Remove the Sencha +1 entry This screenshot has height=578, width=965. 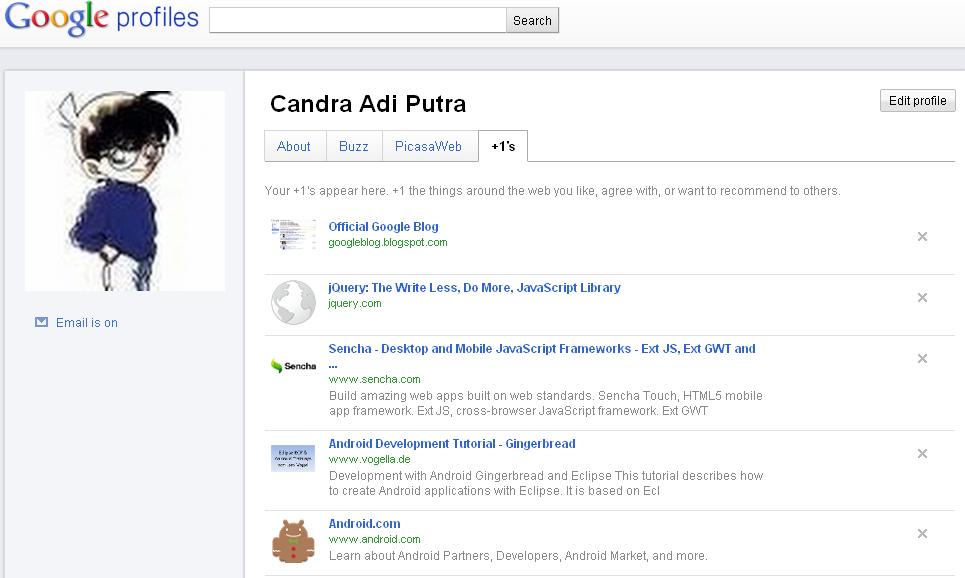(x=922, y=359)
